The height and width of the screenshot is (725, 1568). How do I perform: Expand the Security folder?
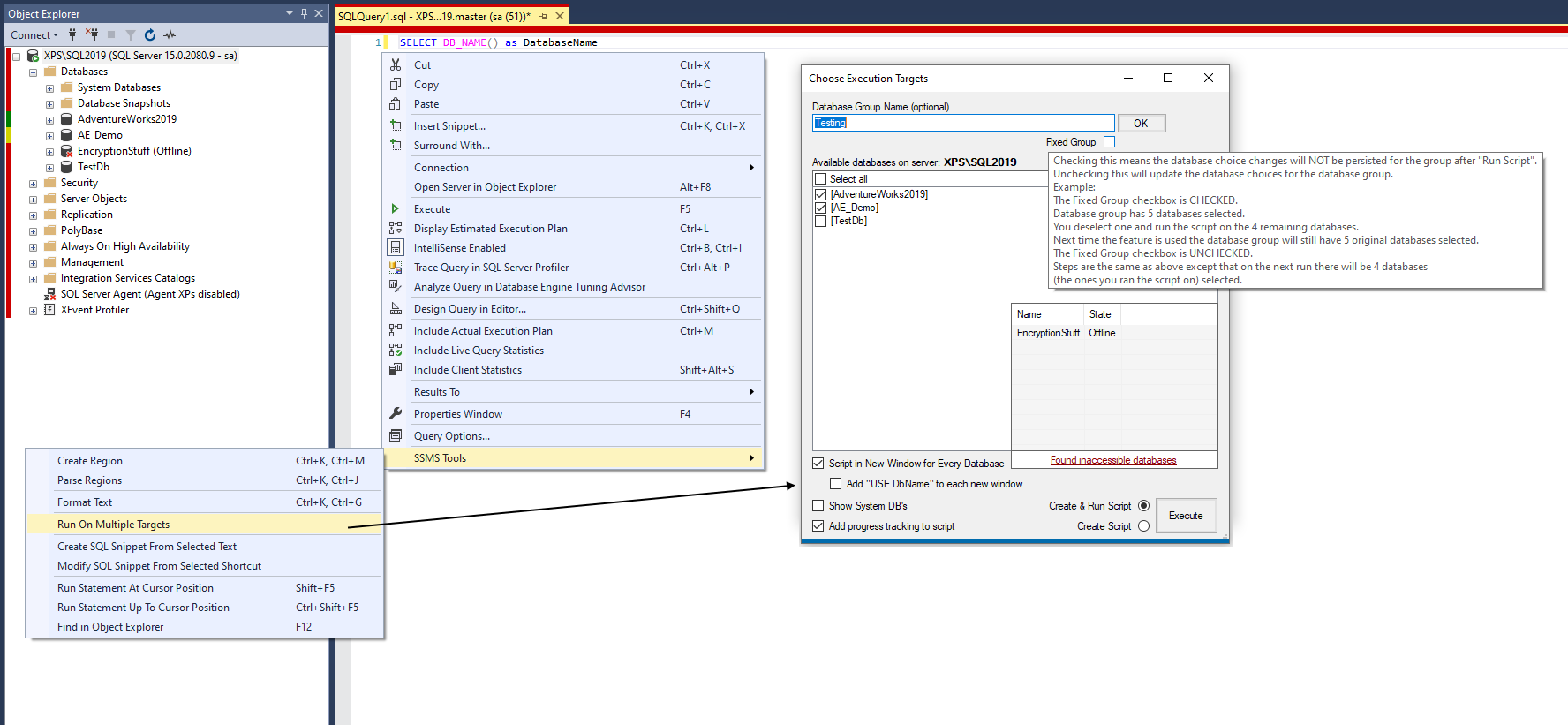pos(33,184)
